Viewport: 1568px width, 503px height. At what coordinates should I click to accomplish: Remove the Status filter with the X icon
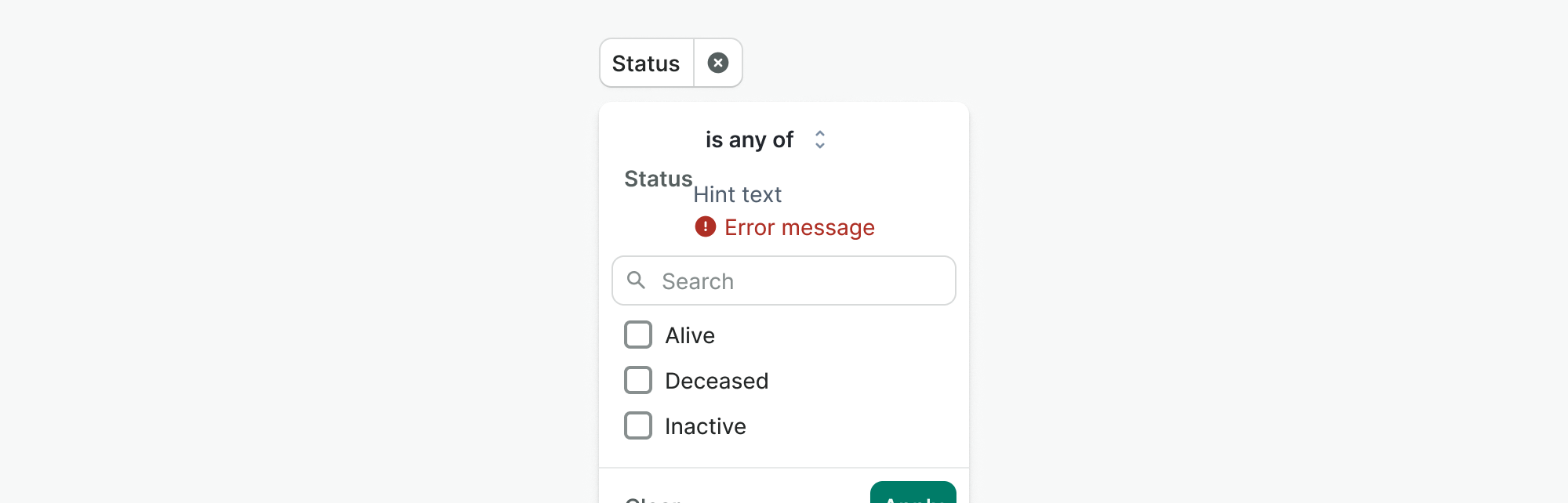(717, 63)
